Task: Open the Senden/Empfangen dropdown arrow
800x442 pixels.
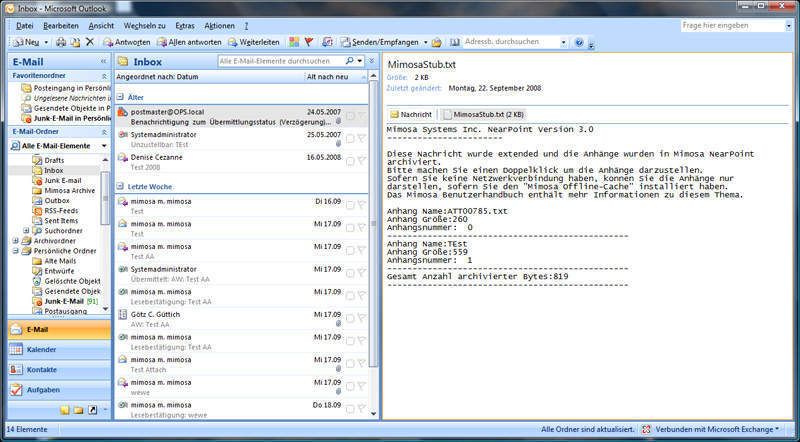Action: point(424,42)
